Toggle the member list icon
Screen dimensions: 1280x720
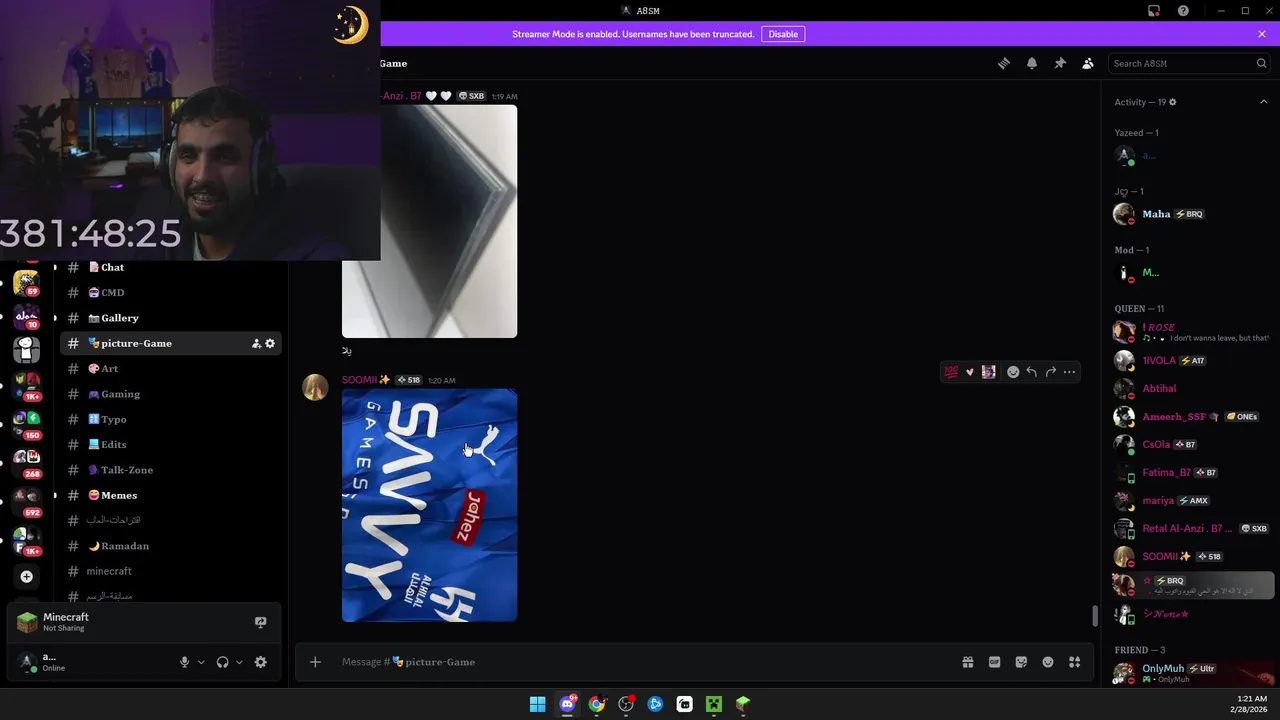1088,63
